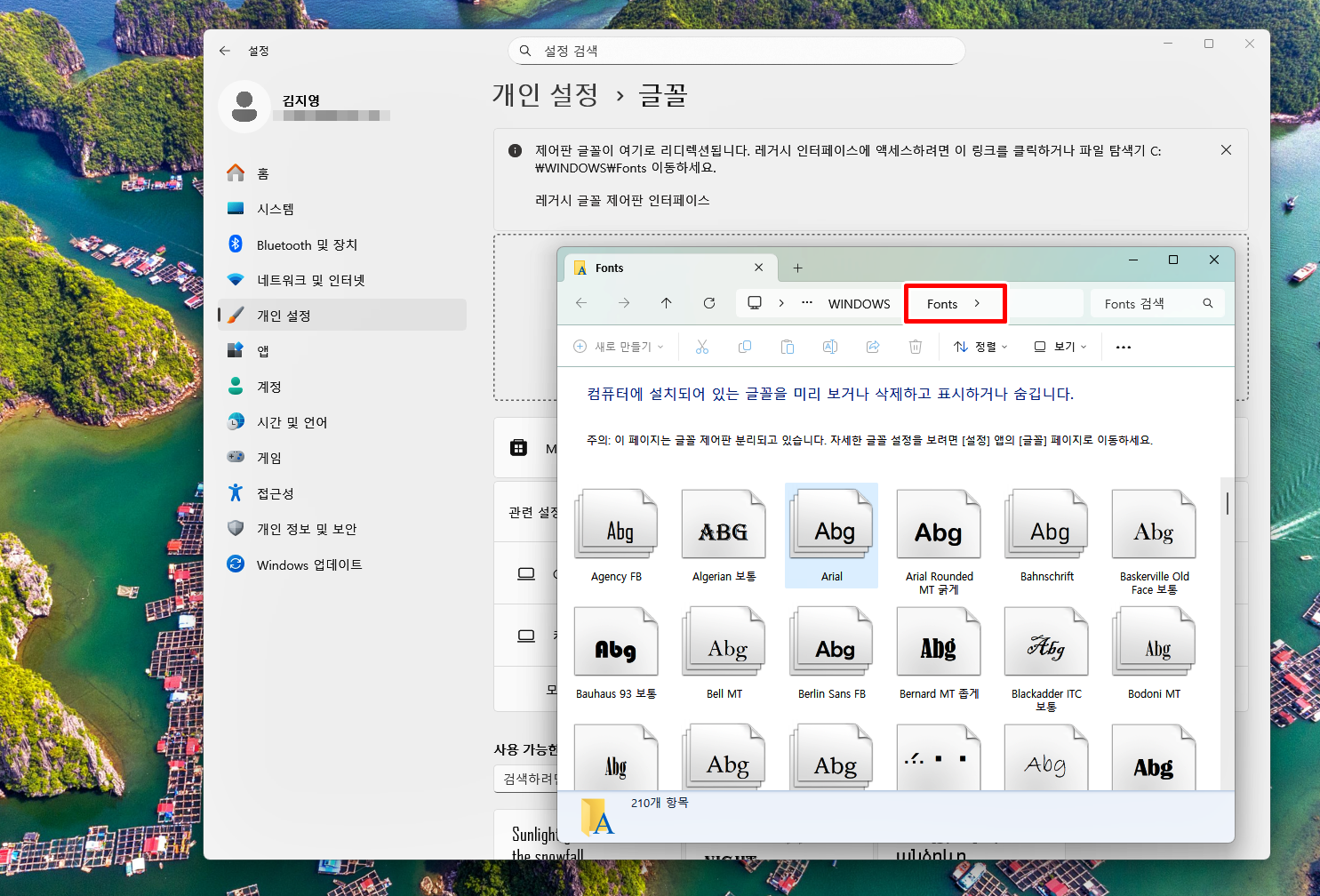The width and height of the screenshot is (1320, 896).
Task: Select Blackadder ITC 보통 font
Action: pos(1046,660)
